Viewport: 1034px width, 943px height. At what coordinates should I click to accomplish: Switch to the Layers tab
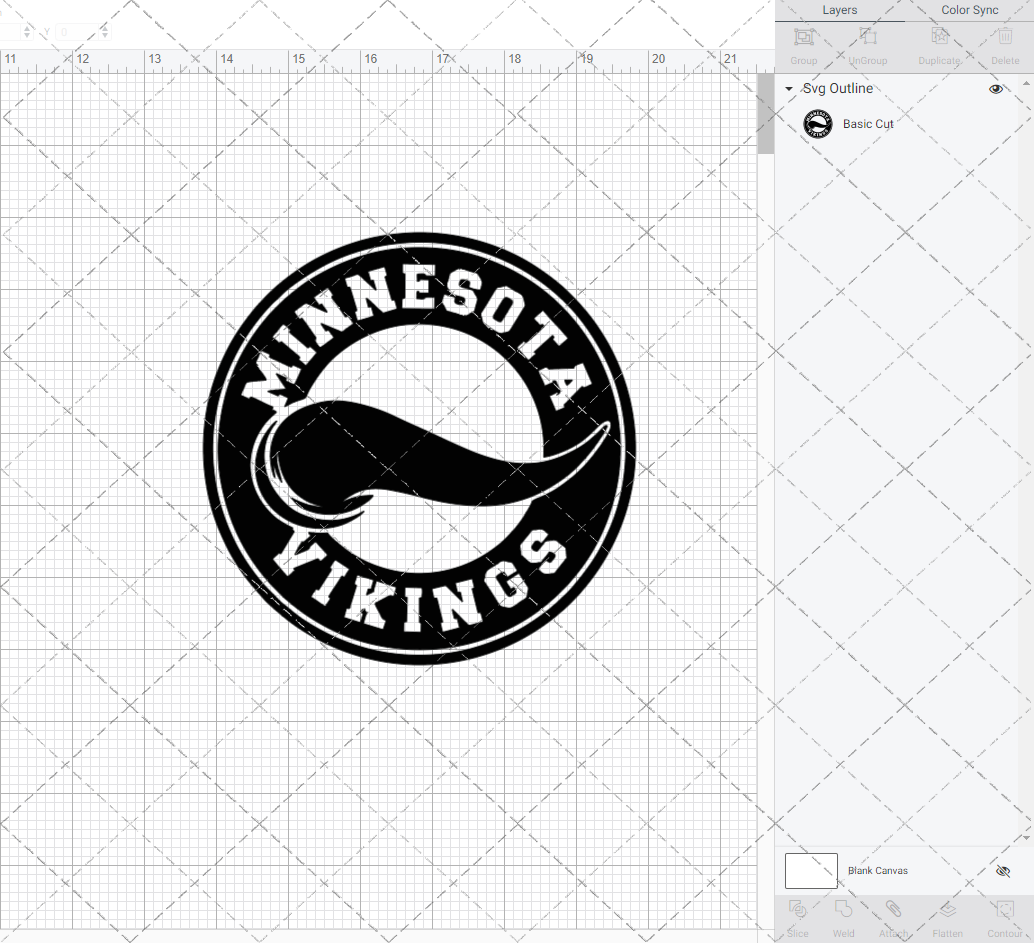[x=840, y=10]
